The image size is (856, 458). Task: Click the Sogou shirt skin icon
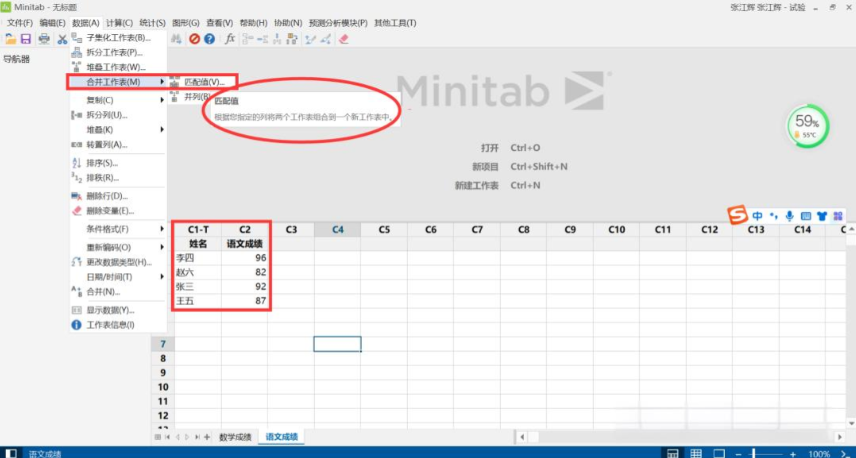(x=822, y=216)
